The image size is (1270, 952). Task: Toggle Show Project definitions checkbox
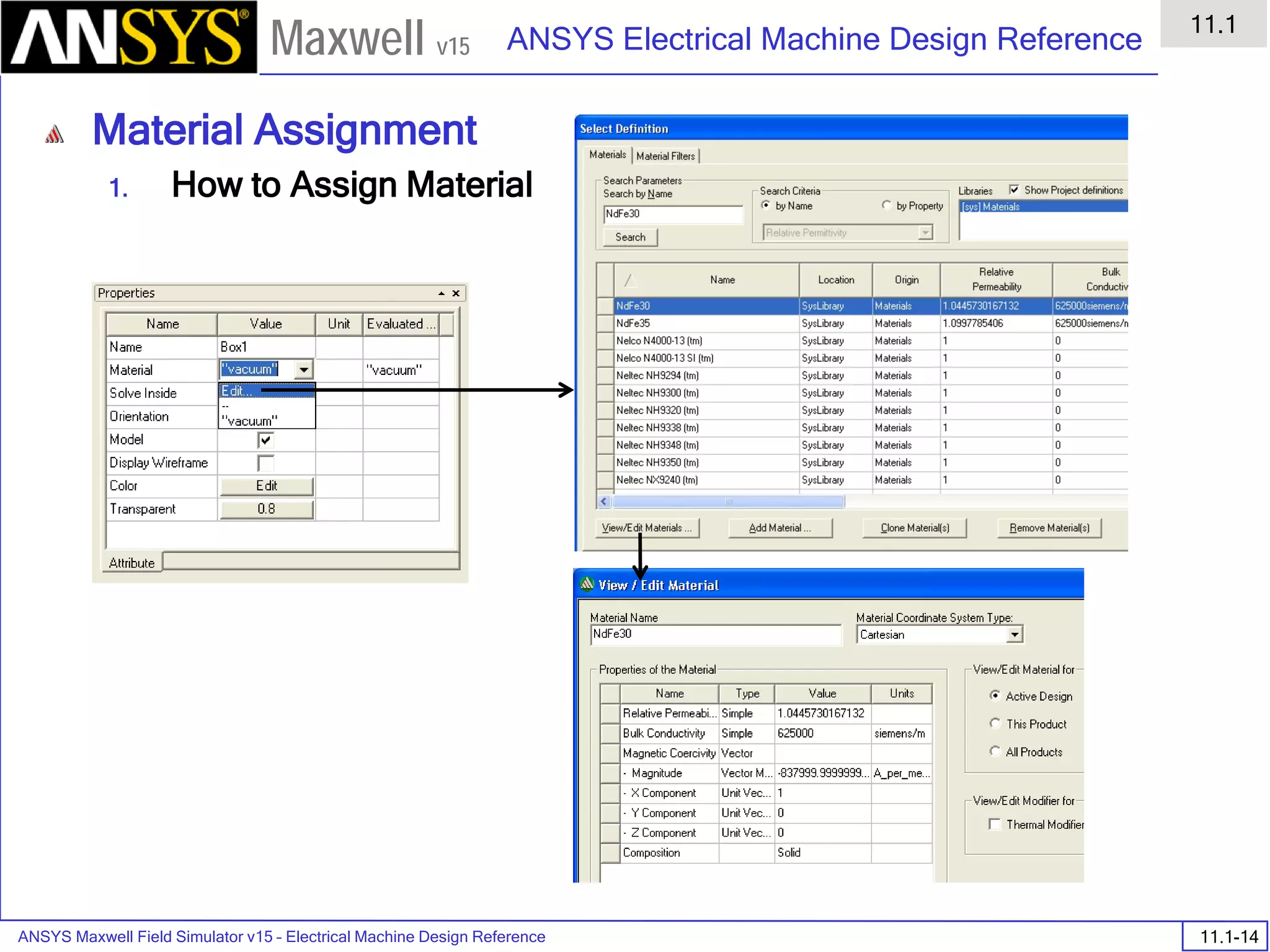[1014, 190]
